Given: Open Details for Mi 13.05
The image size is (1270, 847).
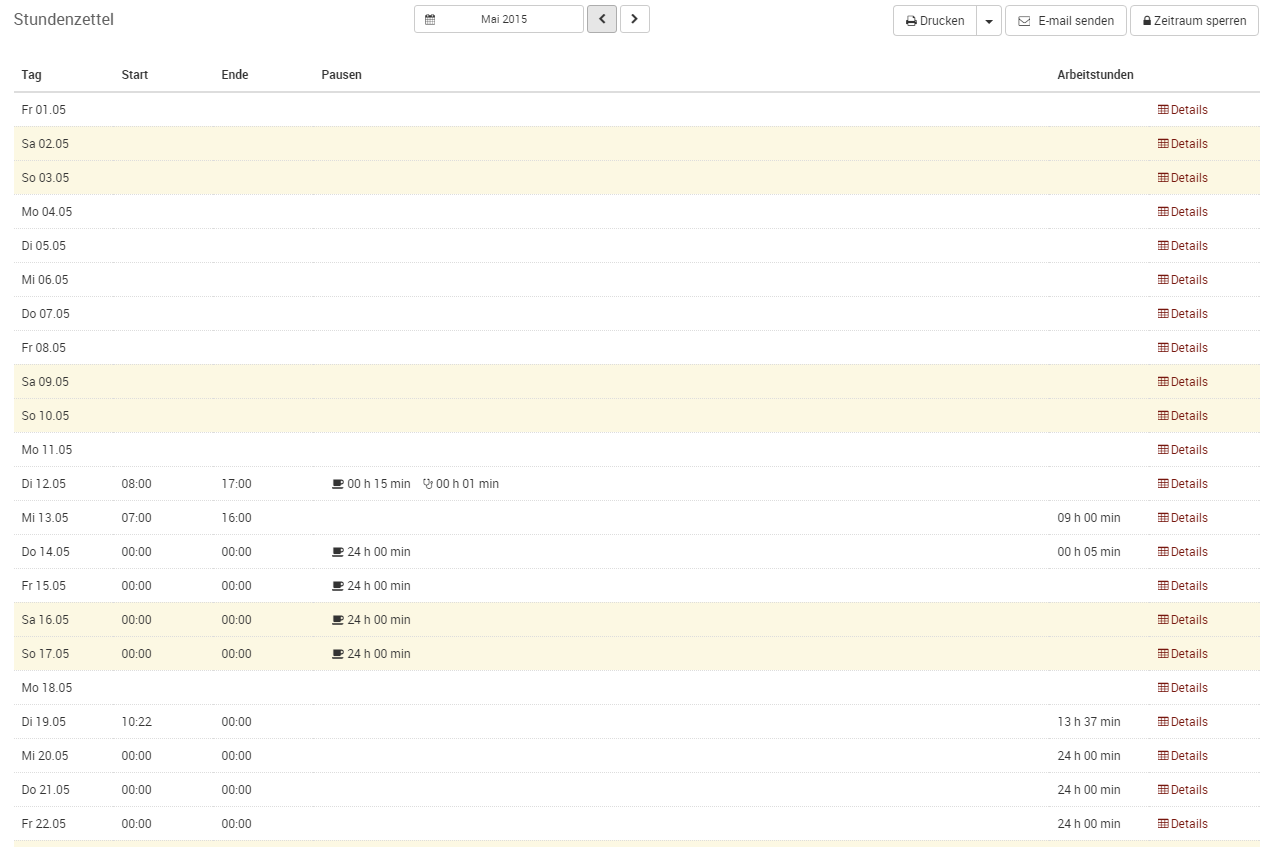Looking at the screenshot, I should pyautogui.click(x=1183, y=518).
